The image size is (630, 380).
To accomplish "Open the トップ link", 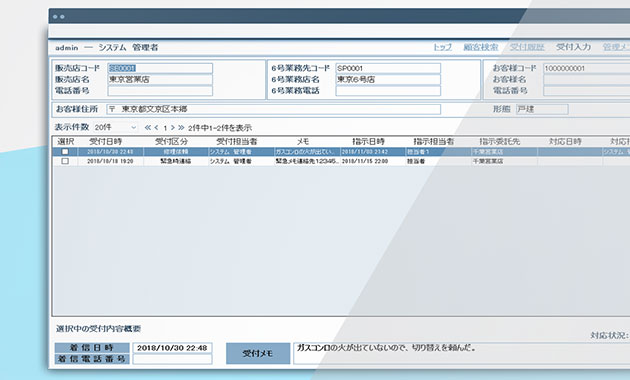I will coord(442,47).
